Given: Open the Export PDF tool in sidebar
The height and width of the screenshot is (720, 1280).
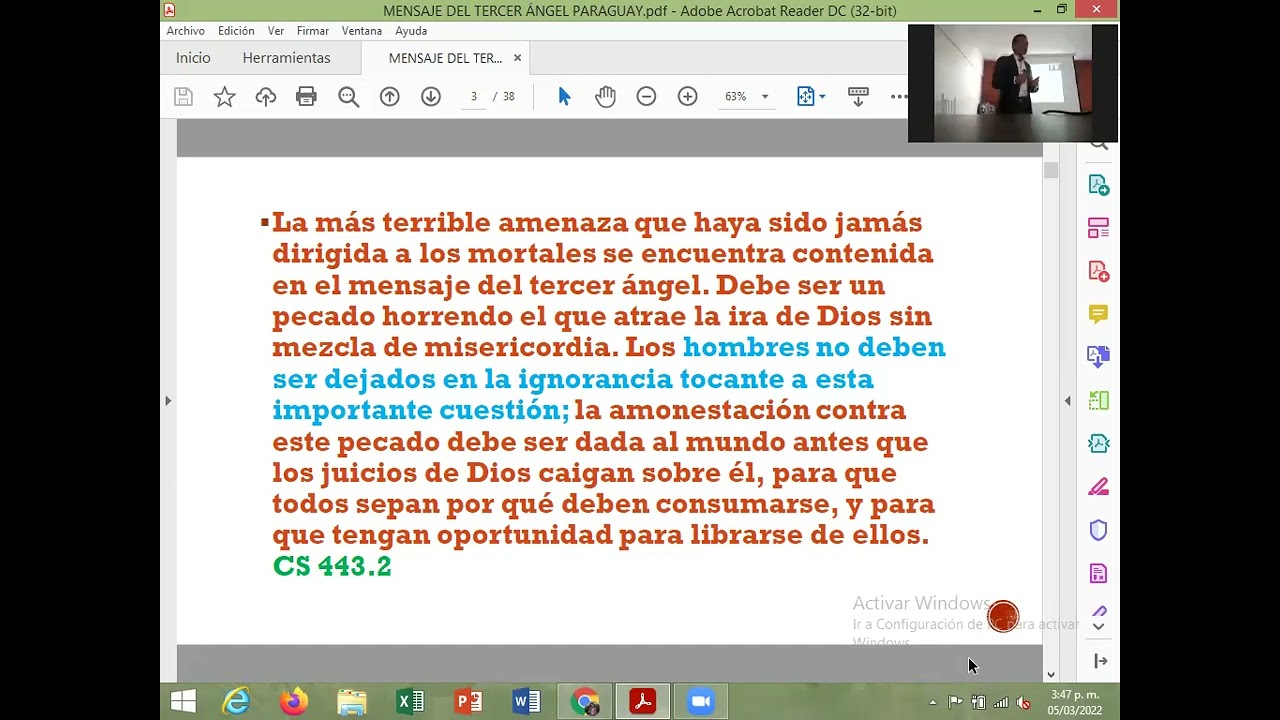Looking at the screenshot, I should (1098, 186).
